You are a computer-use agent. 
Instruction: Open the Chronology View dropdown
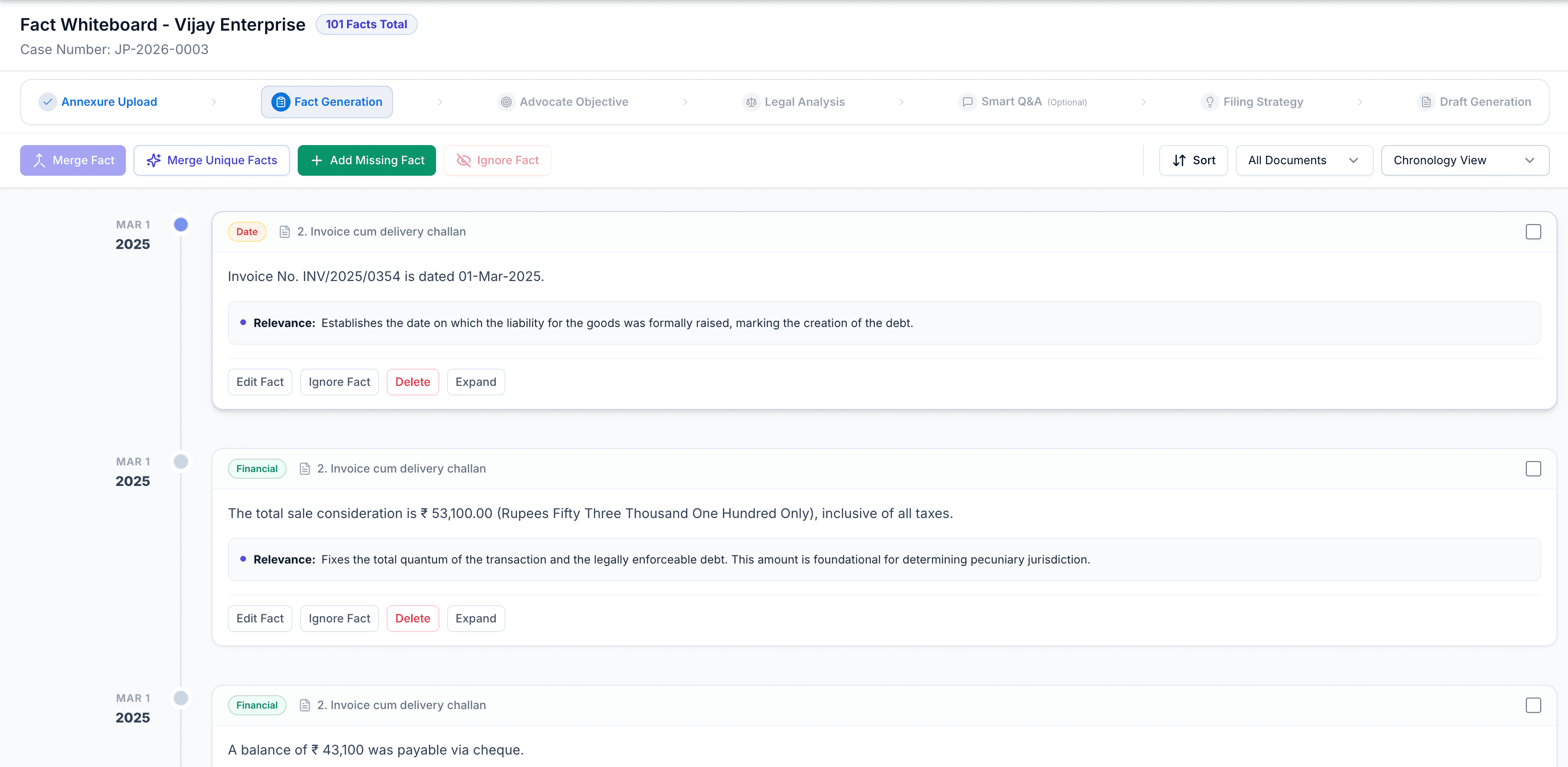pos(1465,160)
